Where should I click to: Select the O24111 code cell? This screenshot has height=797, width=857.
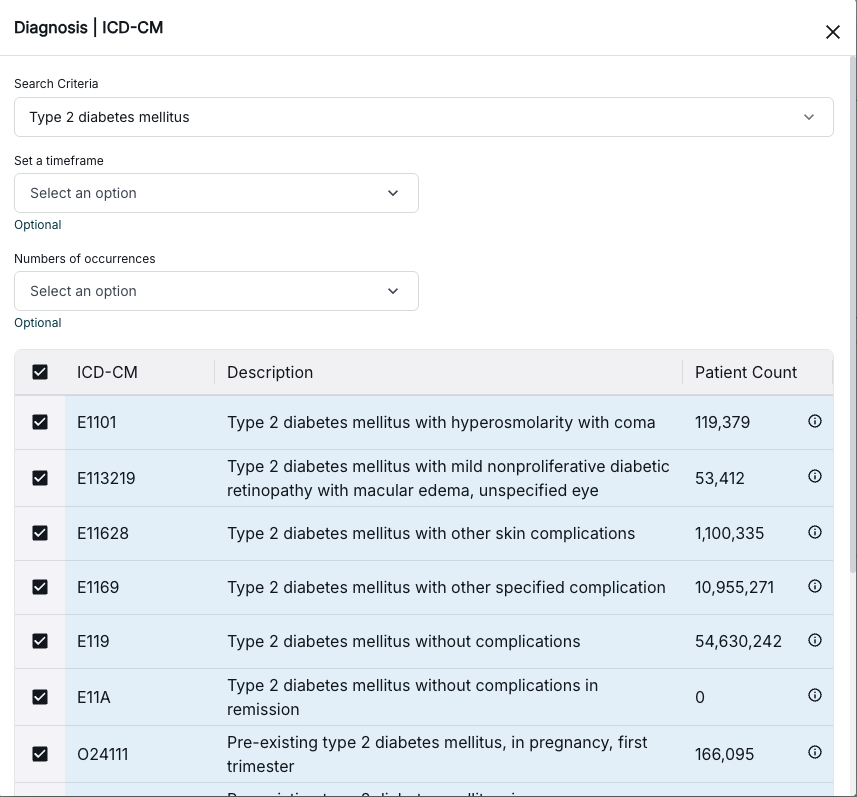point(102,754)
